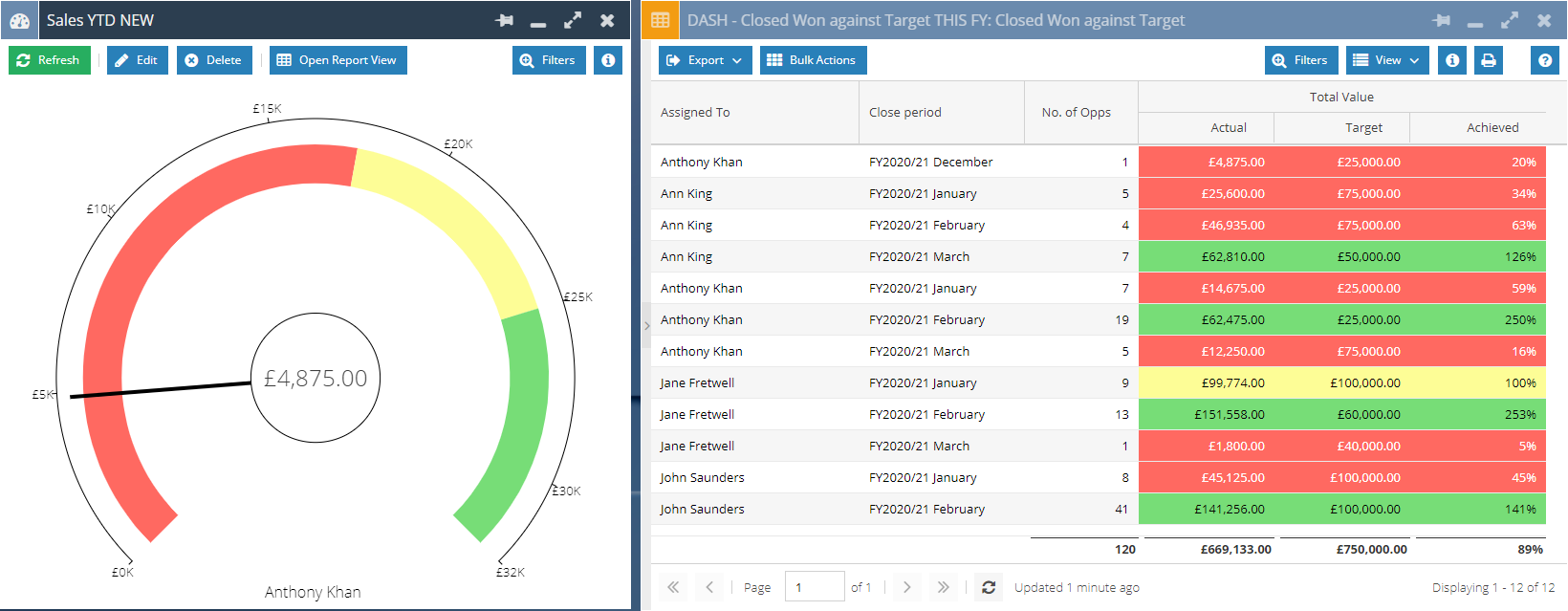Go to the first page of results
This screenshot has height=611, width=1568.
673,587
